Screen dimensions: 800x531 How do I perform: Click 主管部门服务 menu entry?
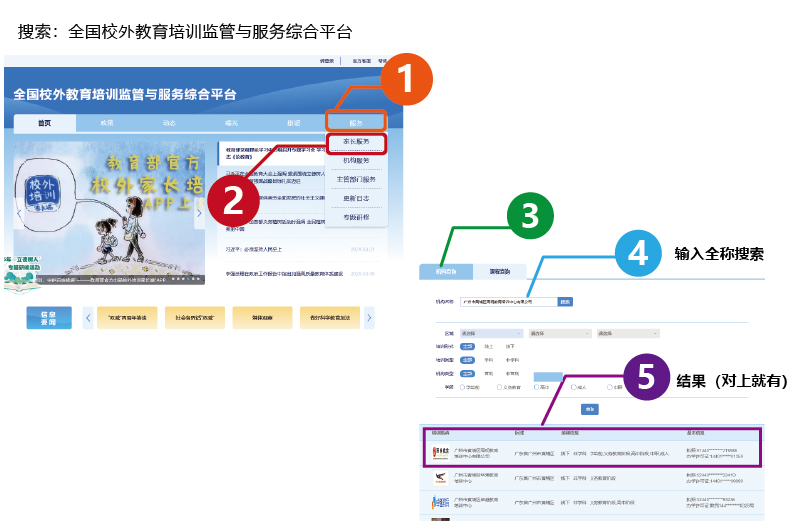pos(355,179)
